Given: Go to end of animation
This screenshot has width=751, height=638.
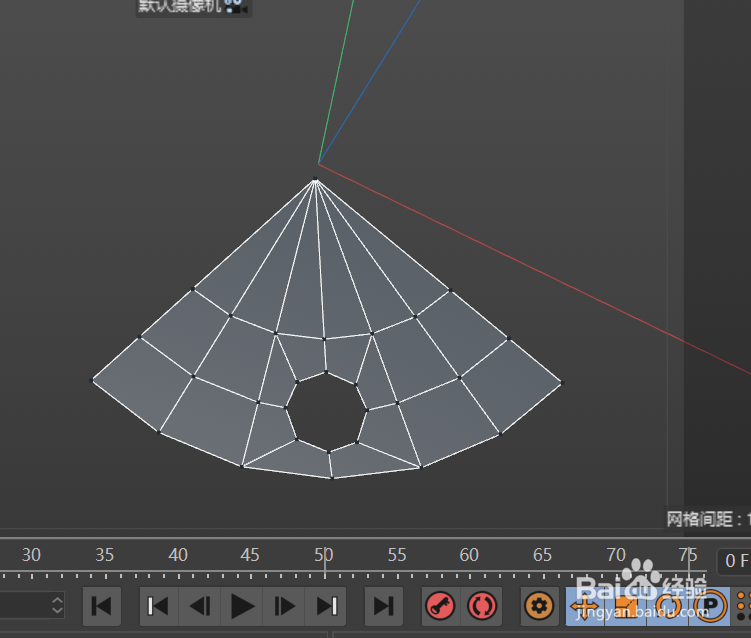Looking at the screenshot, I should coord(383,606).
